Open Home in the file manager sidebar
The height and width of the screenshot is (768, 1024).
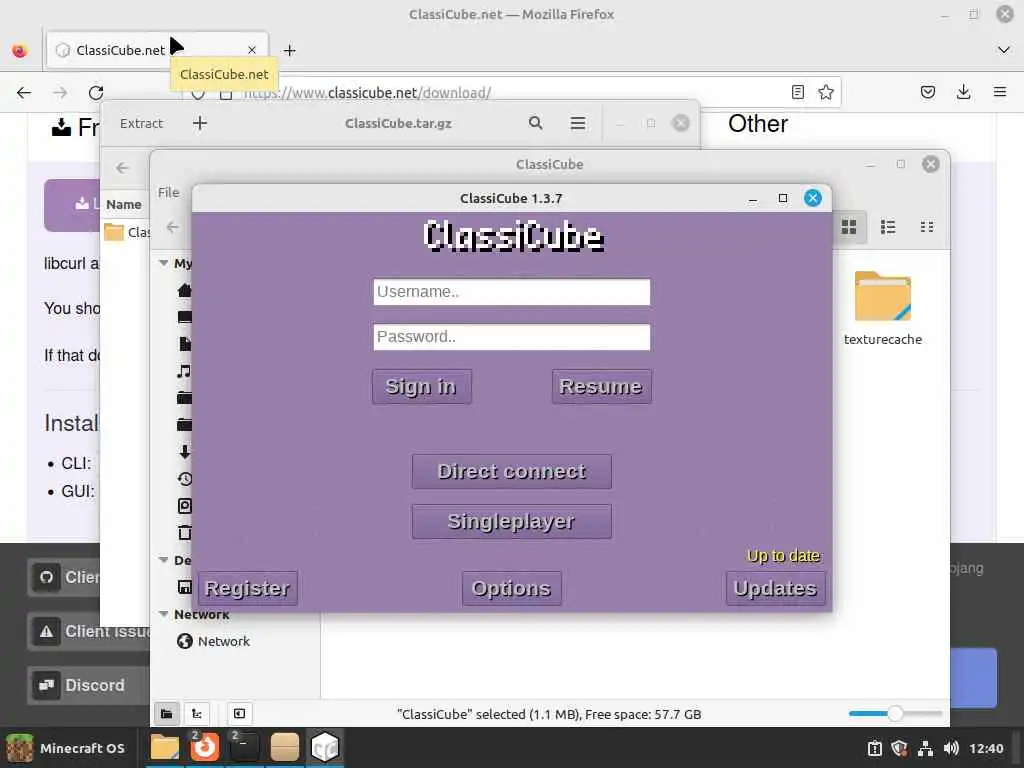coord(185,291)
